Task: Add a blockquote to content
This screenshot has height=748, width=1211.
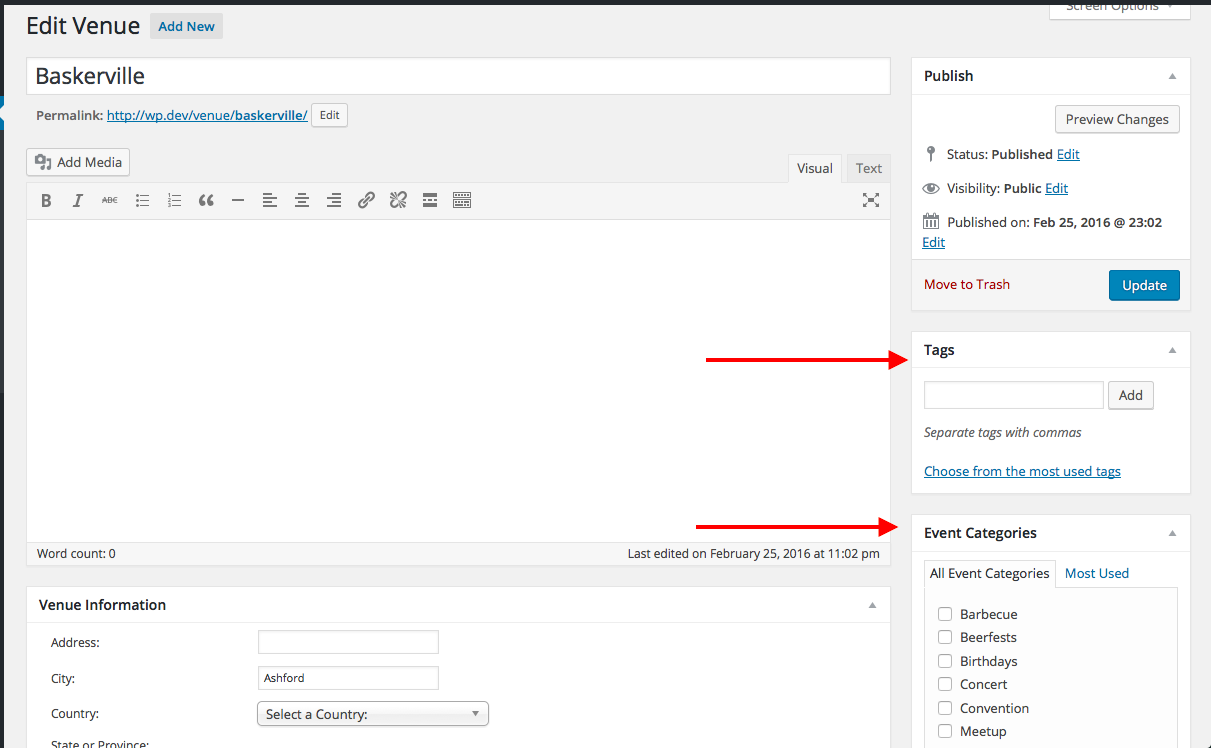Action: tap(206, 201)
